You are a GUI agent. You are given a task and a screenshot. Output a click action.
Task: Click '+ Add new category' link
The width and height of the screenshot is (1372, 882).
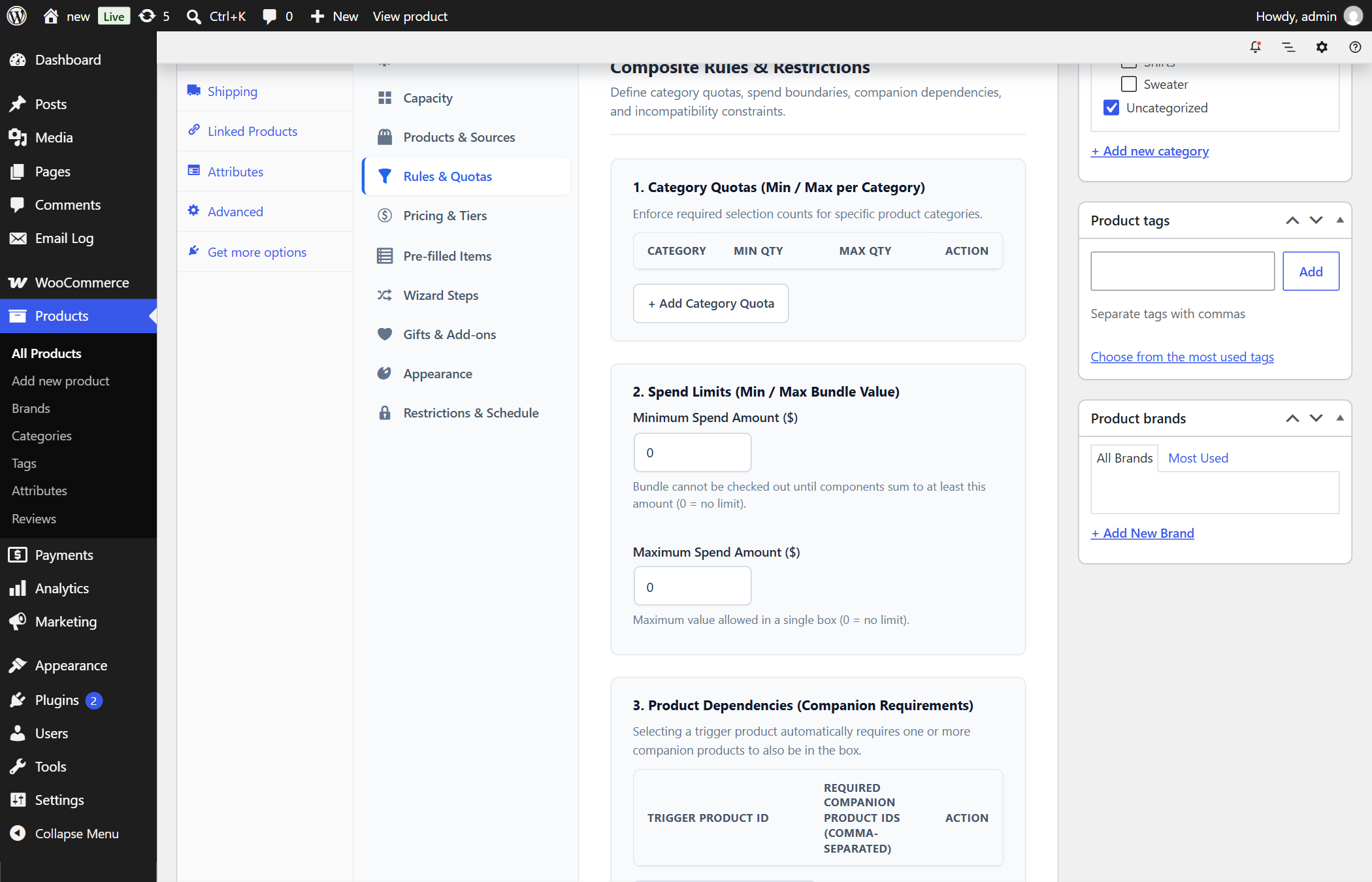(1150, 151)
